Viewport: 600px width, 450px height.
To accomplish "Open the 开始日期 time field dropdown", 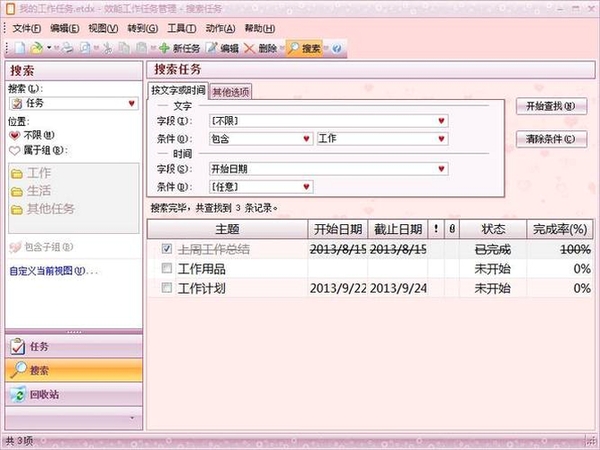I will 441,169.
